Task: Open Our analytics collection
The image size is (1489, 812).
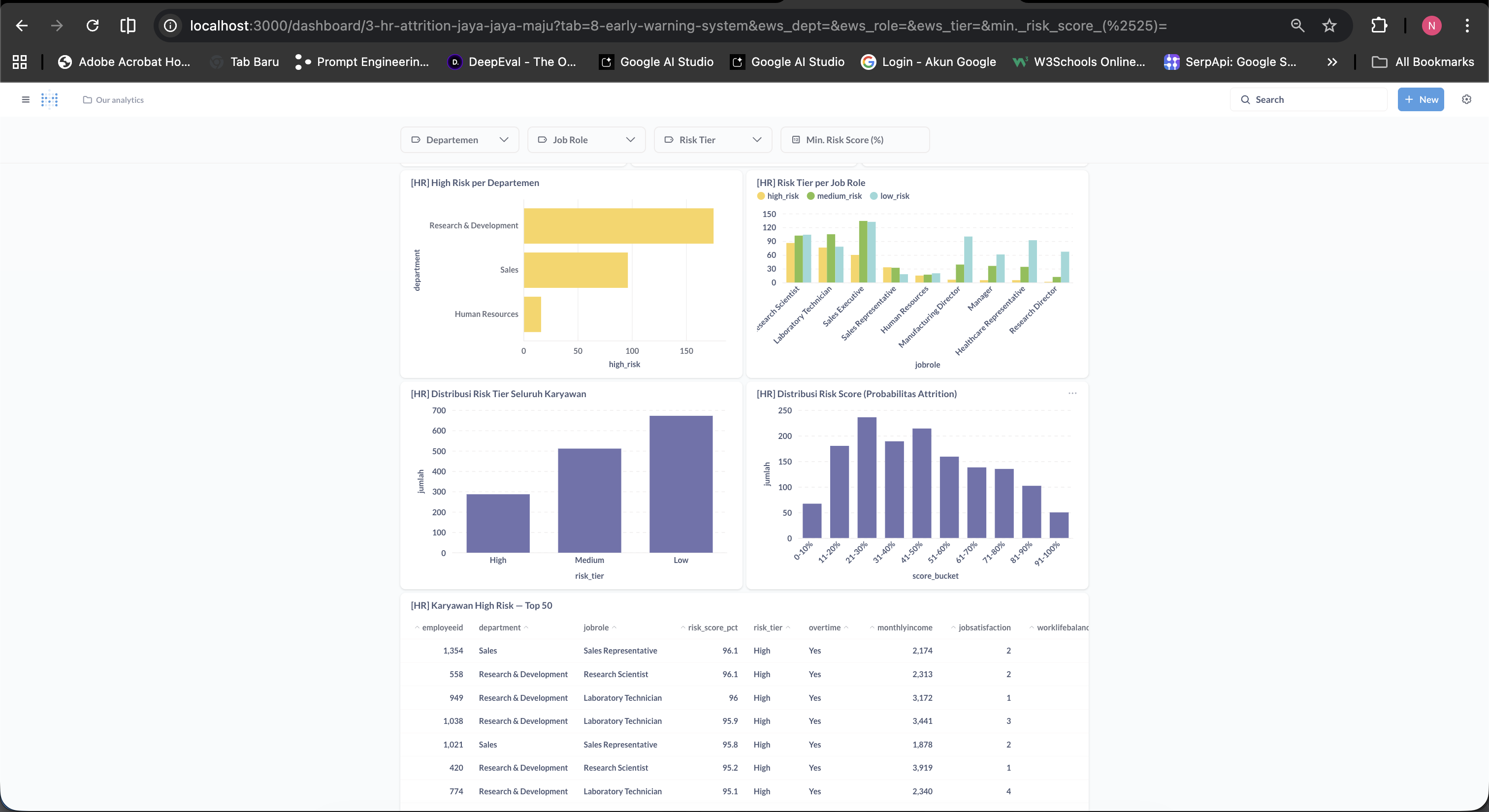Action: coord(113,100)
